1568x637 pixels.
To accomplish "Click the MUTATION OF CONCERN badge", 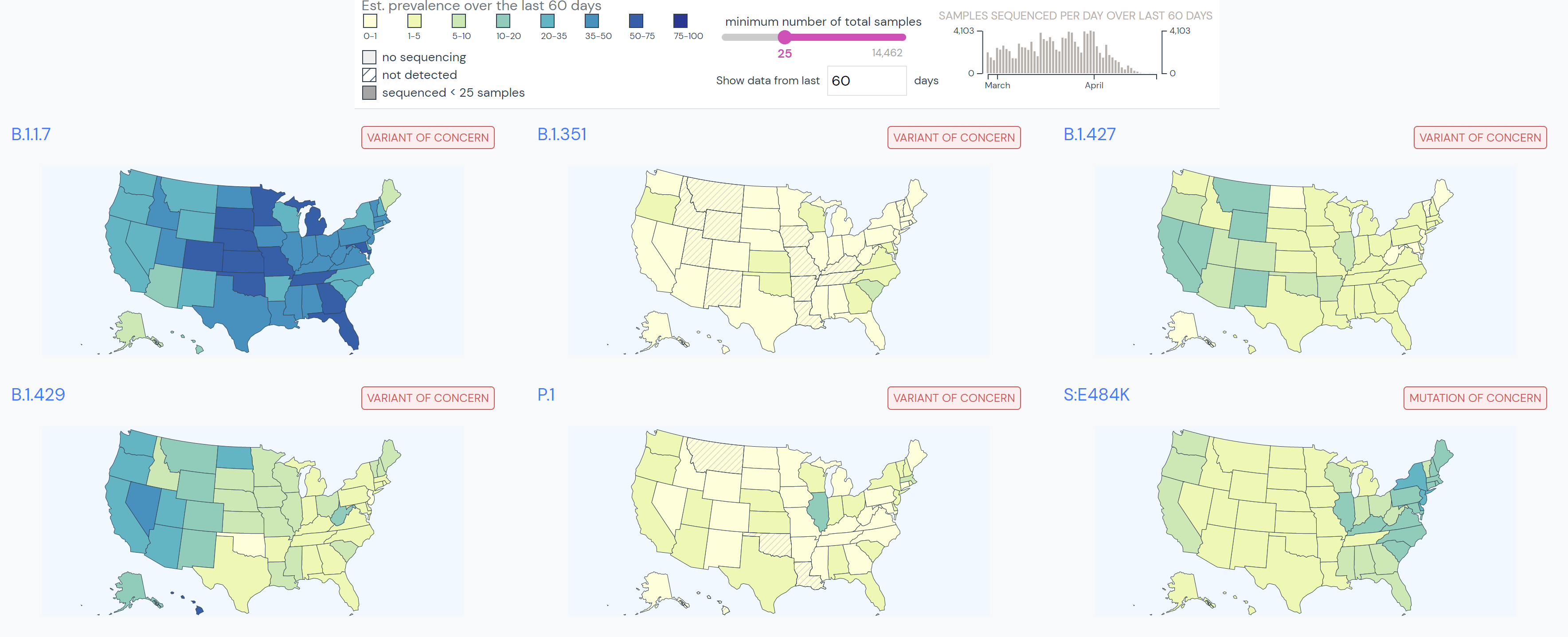I will [x=1475, y=397].
